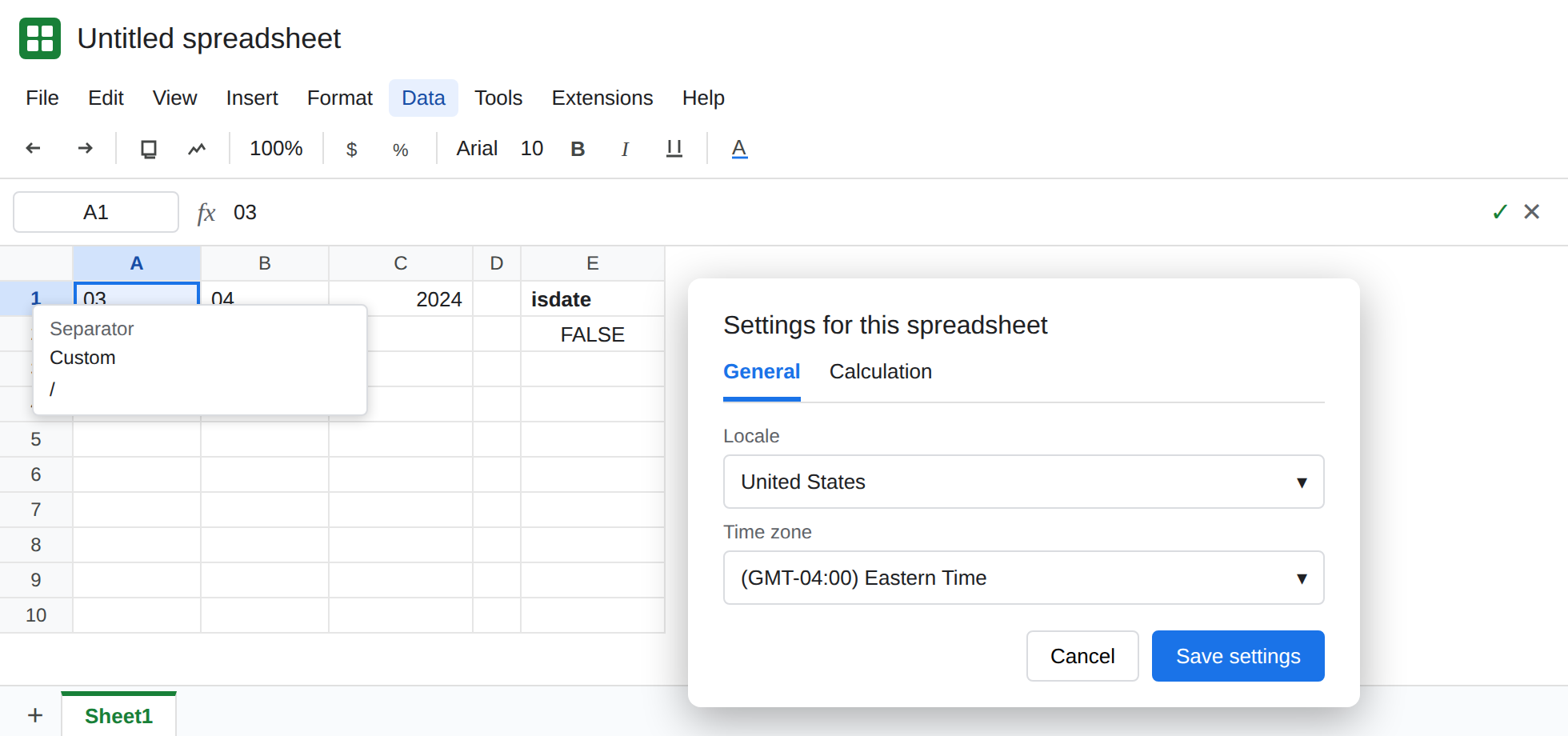Image resolution: width=1568 pixels, height=736 pixels.
Task: Click the isdate cell
Action: coord(593,298)
